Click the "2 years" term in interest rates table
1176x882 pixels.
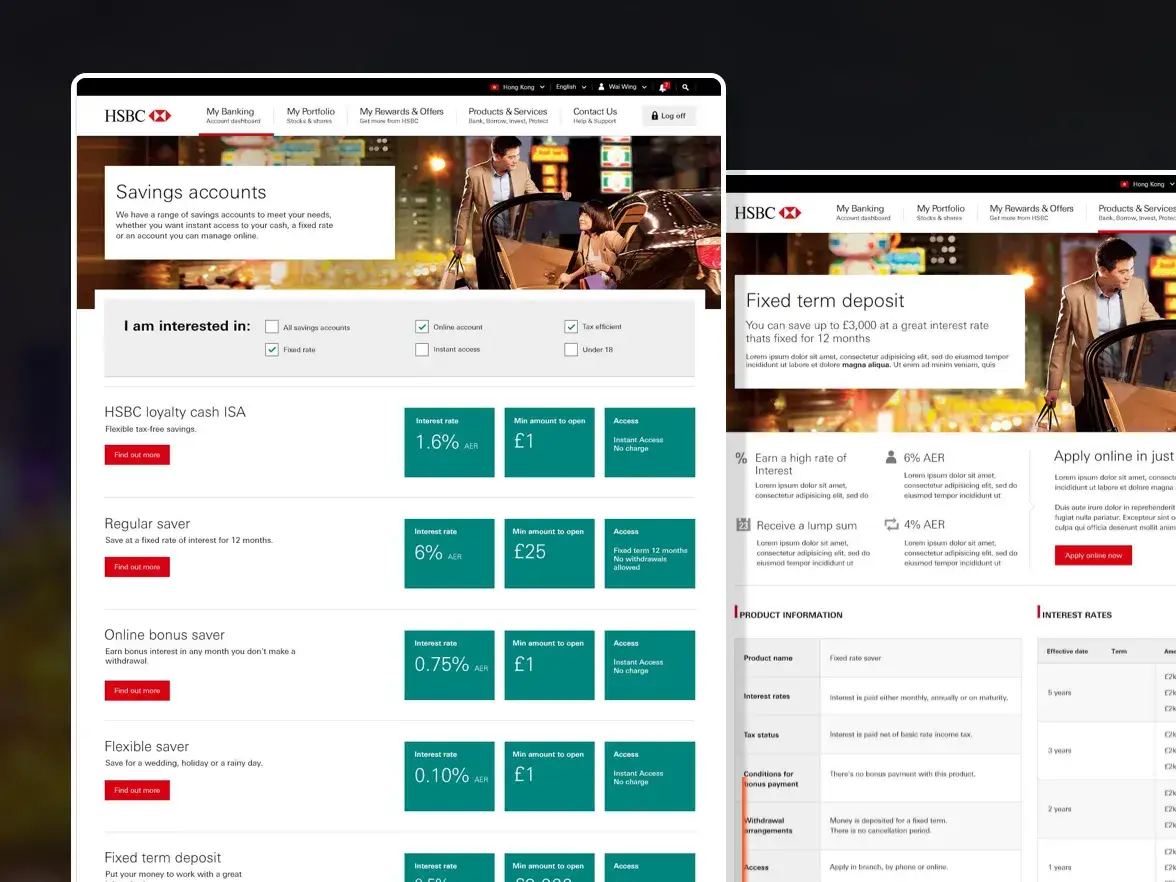[x=1059, y=809]
